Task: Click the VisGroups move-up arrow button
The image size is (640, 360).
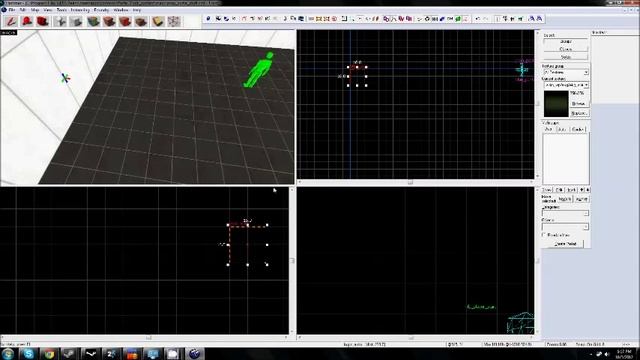Action: 582,190
